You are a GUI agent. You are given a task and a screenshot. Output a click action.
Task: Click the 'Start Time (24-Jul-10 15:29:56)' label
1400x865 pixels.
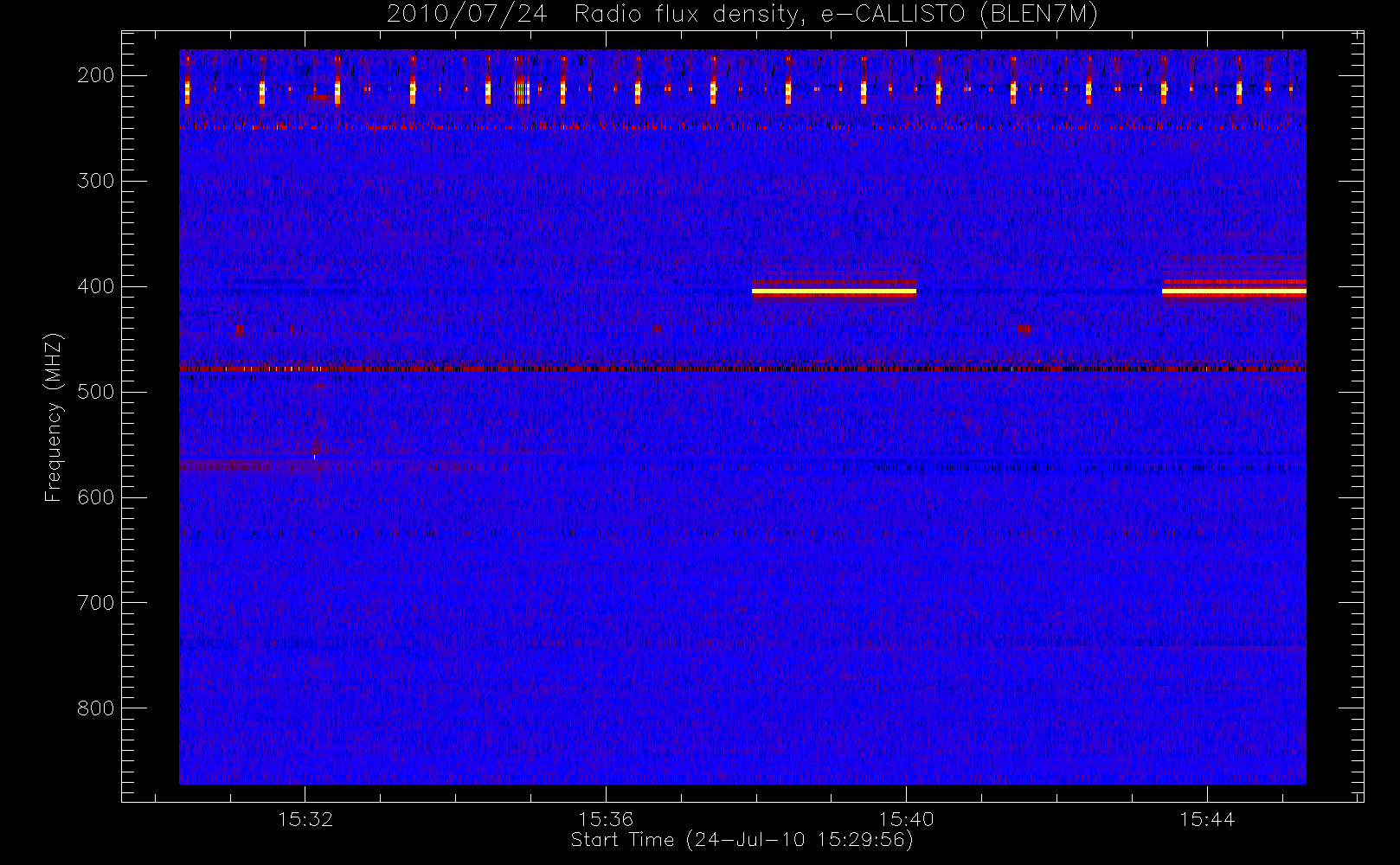point(742,840)
